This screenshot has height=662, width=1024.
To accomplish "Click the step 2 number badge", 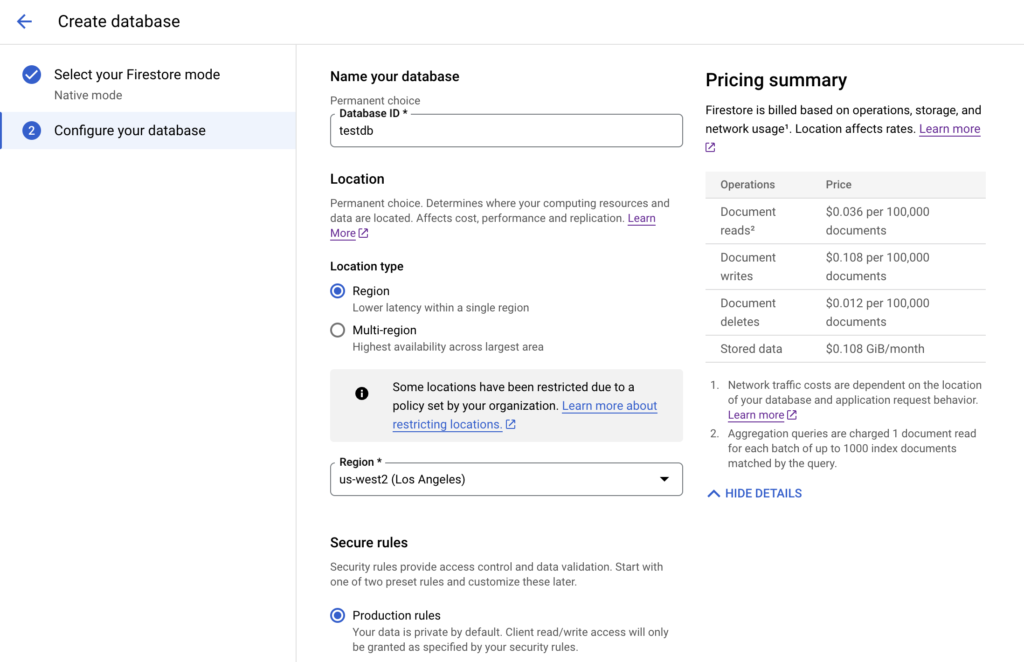I will (31, 131).
